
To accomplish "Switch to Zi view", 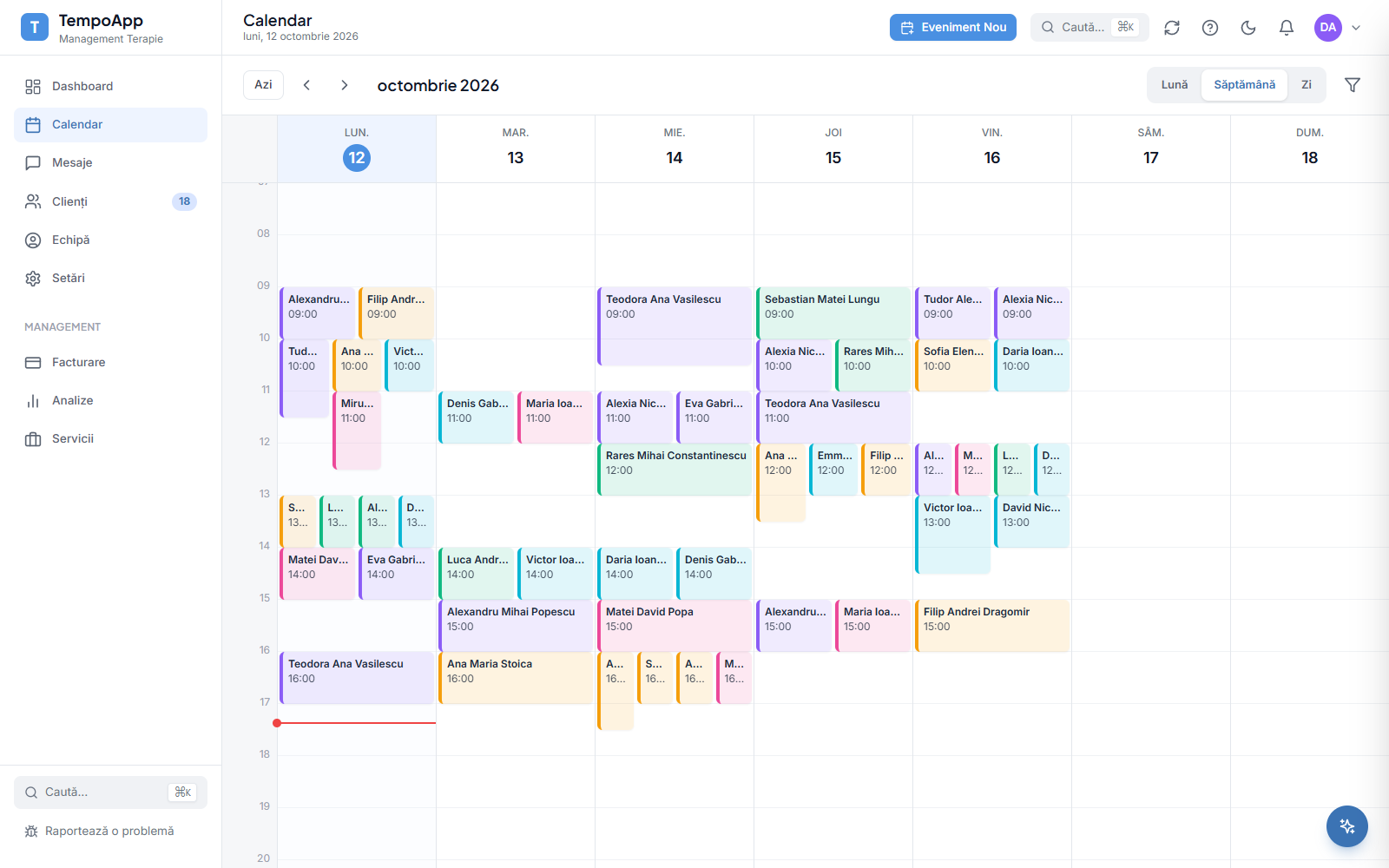I will point(1307,85).
